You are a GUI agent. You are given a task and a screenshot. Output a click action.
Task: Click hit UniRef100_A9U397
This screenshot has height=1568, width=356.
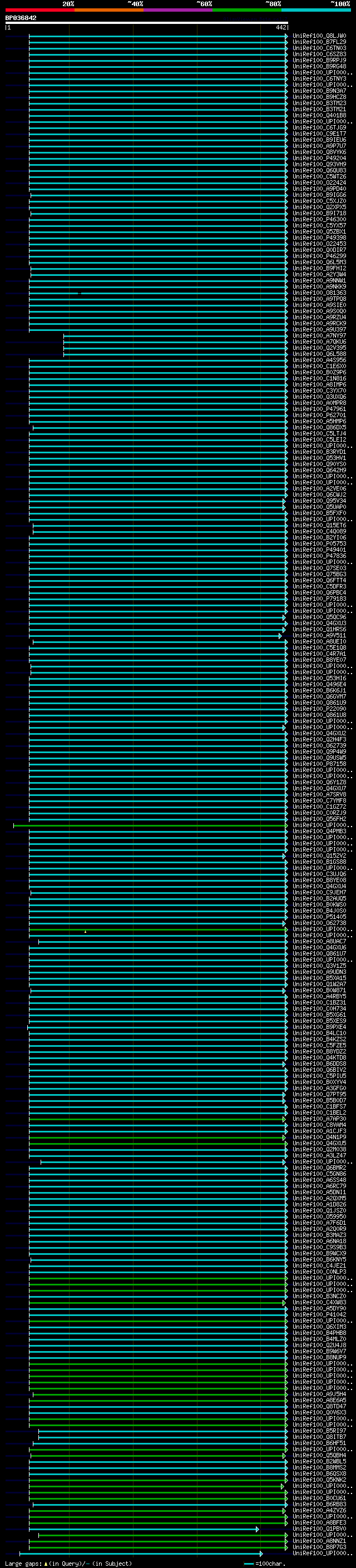[x=319, y=330]
